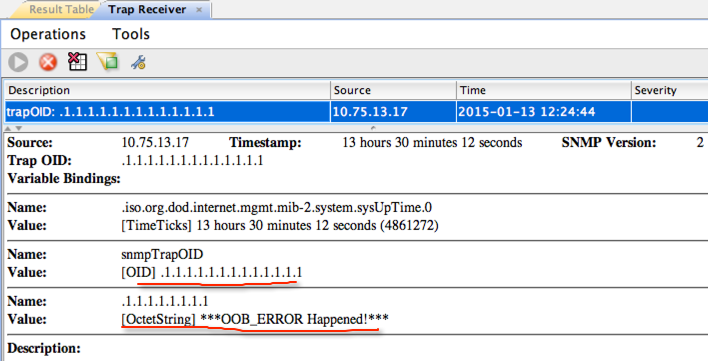Sort by Severity column header

coord(670,90)
